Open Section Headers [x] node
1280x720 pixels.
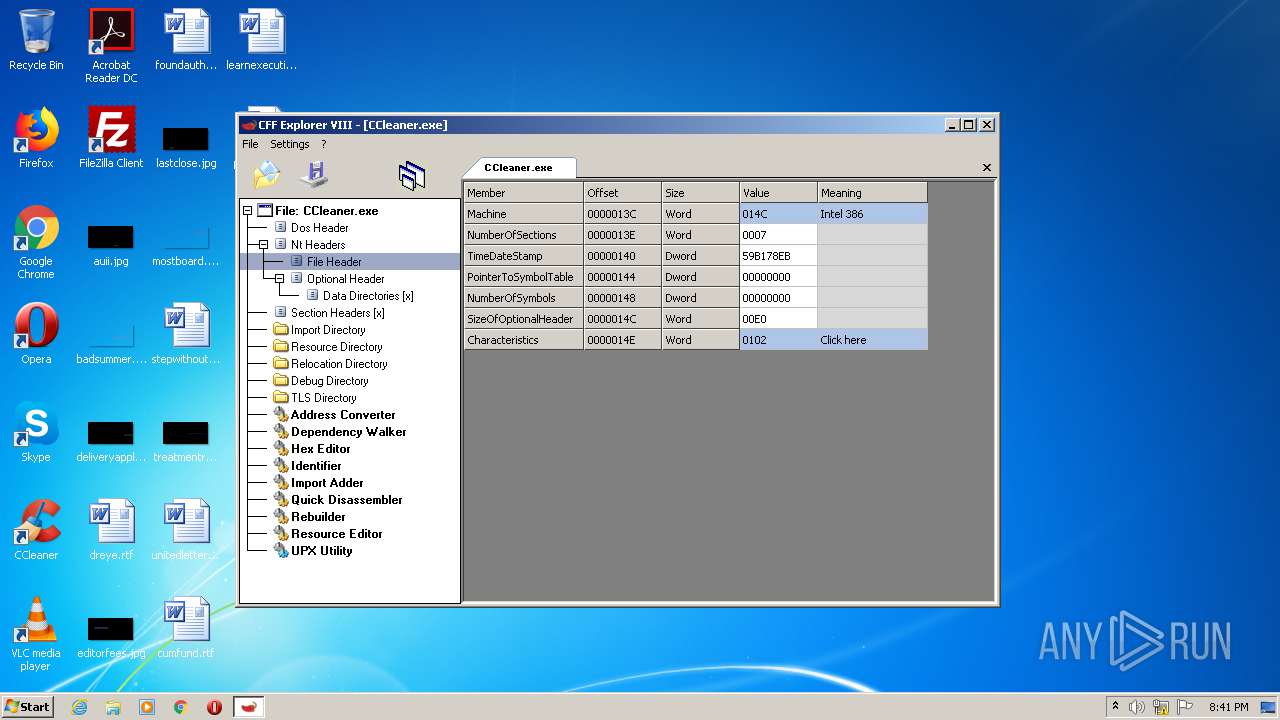click(x=337, y=313)
